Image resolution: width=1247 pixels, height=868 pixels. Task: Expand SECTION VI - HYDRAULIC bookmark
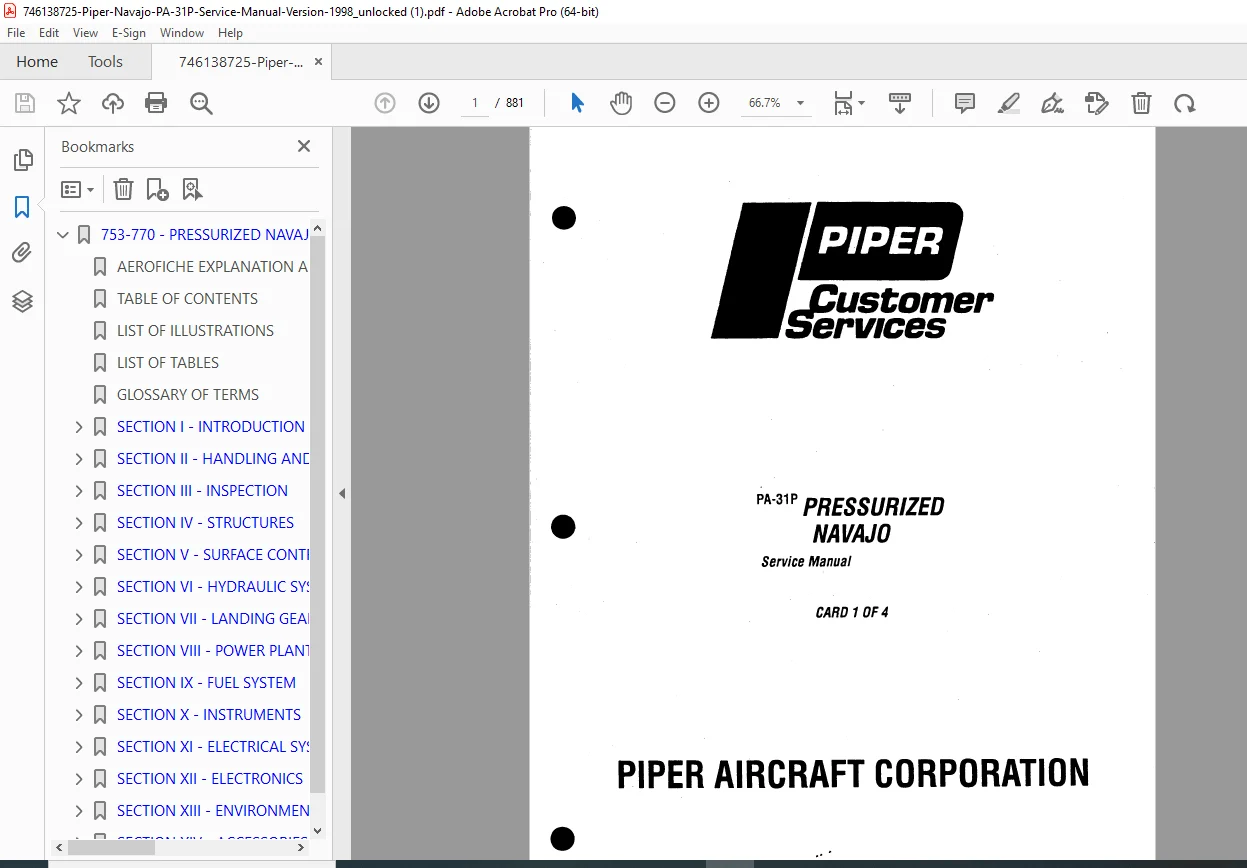tap(79, 587)
